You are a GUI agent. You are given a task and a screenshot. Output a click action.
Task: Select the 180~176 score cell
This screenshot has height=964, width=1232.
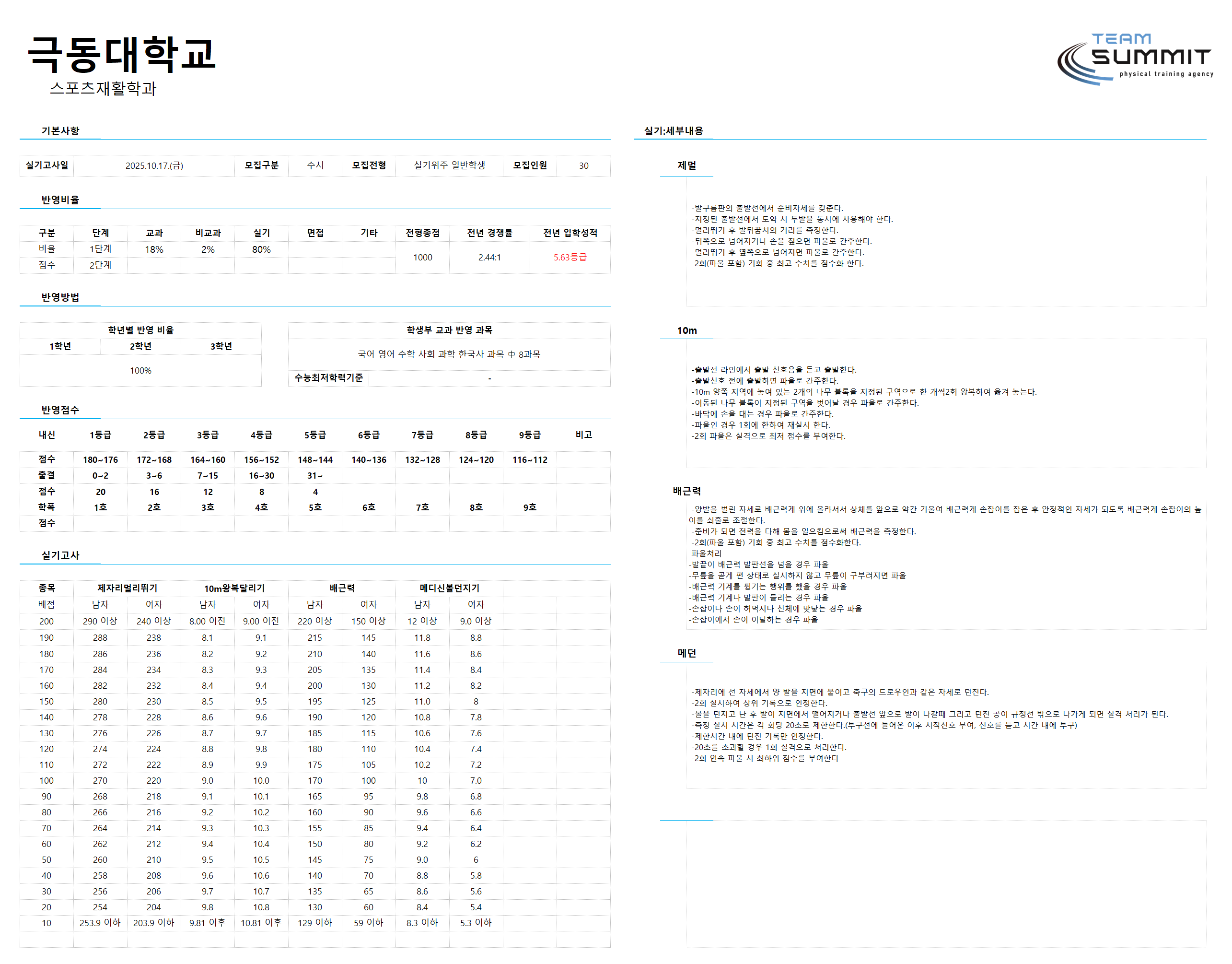pos(100,460)
